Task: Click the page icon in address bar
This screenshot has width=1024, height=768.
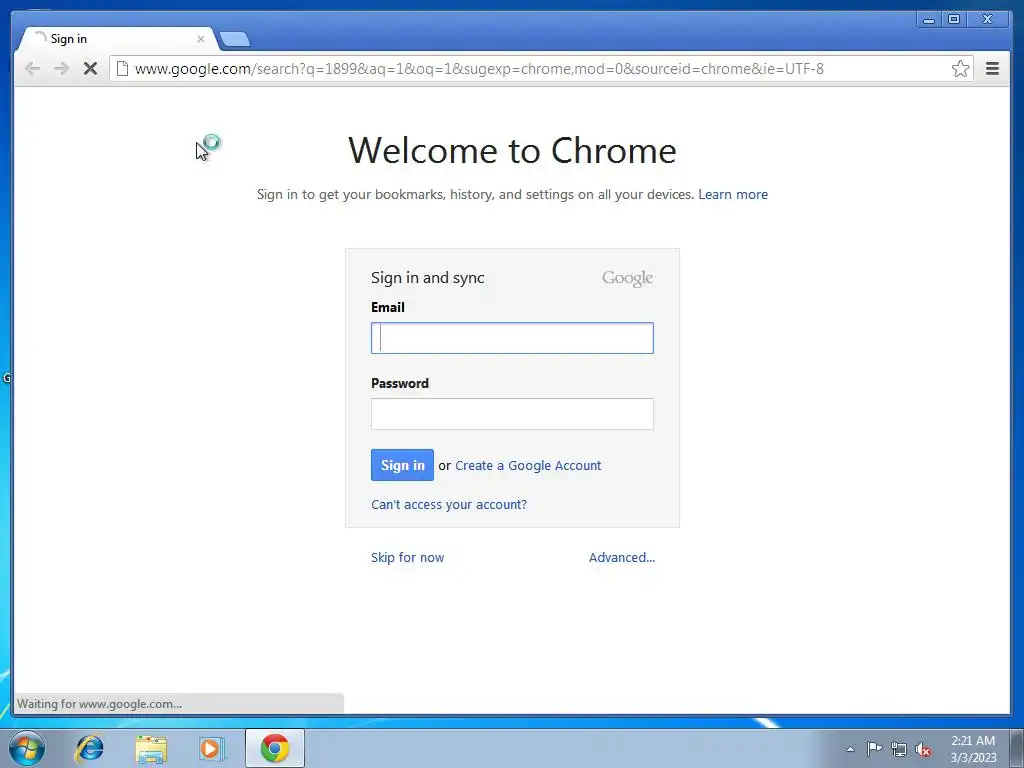Action: pos(122,69)
